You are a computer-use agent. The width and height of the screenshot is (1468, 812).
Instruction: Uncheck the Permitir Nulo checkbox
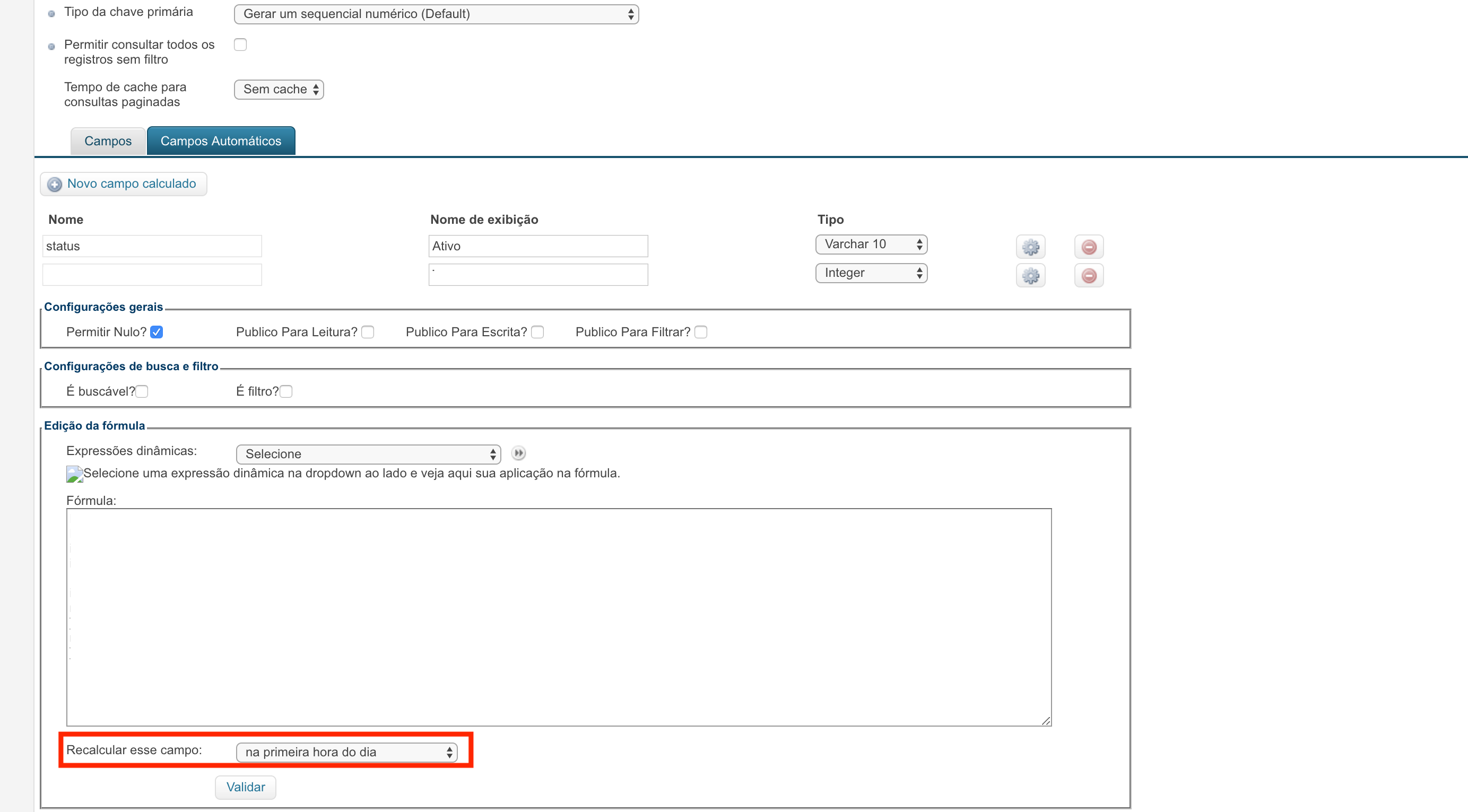157,332
